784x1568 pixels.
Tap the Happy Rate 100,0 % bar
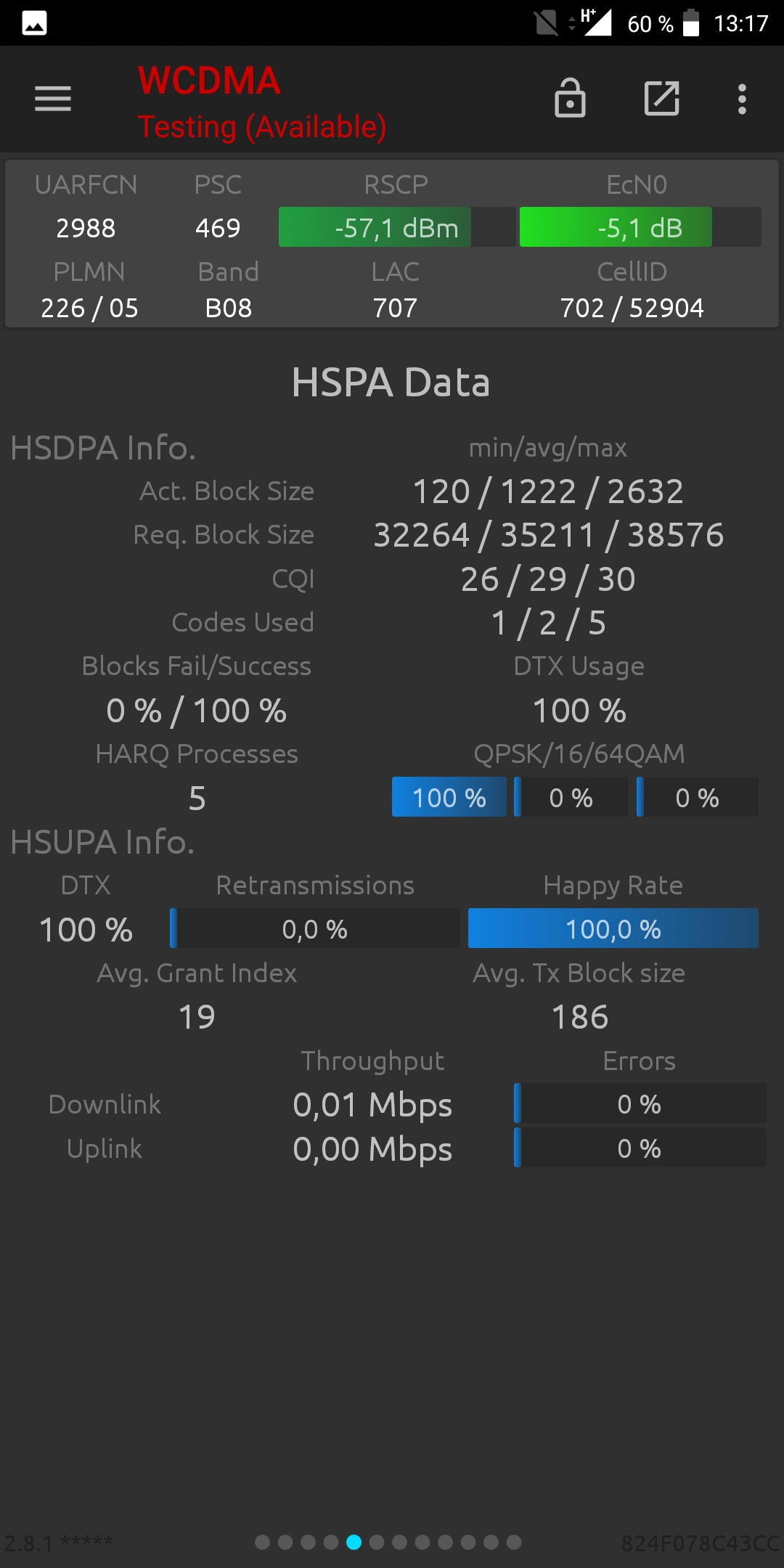pyautogui.click(x=613, y=928)
